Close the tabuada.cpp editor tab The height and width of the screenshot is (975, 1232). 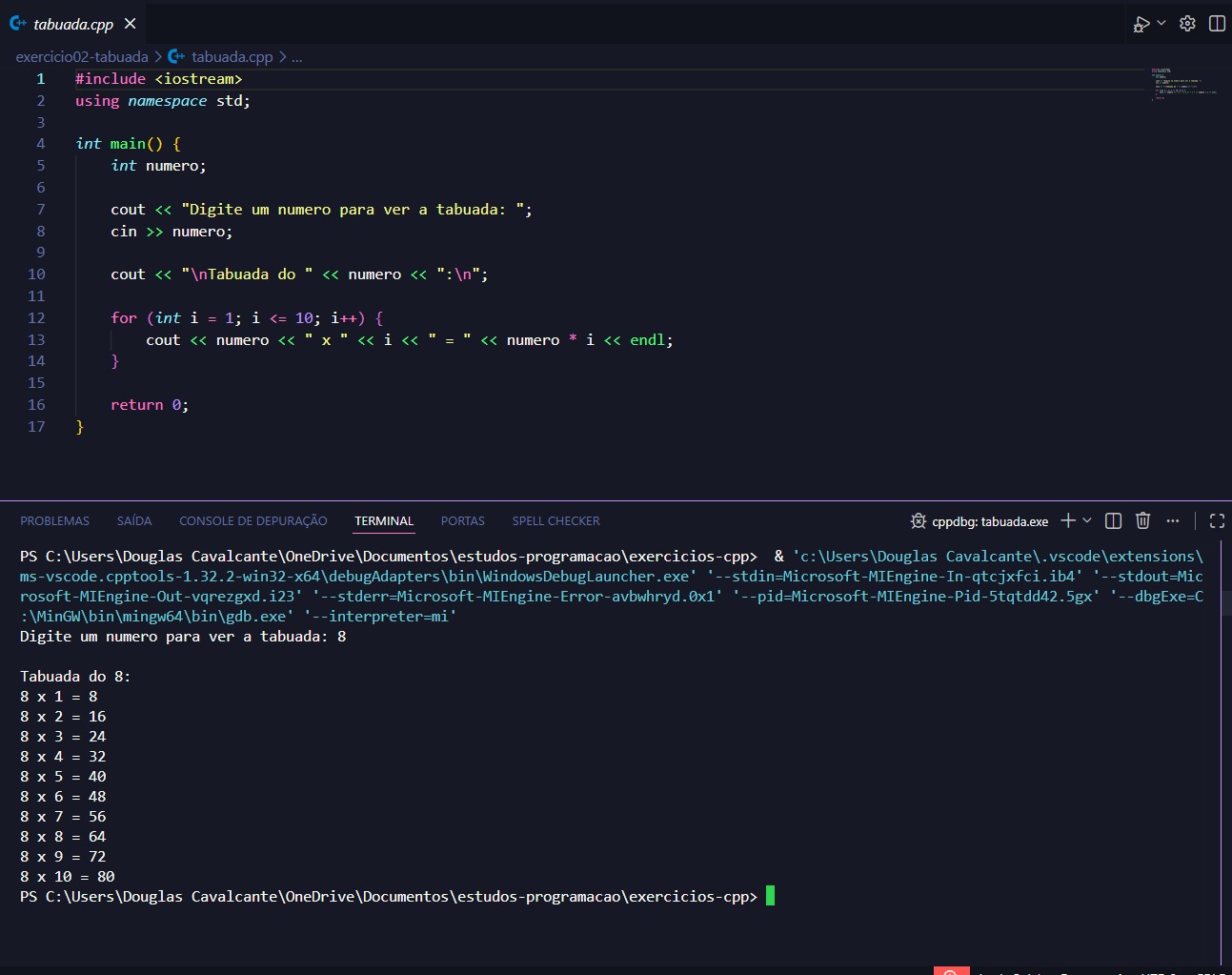pos(131,24)
